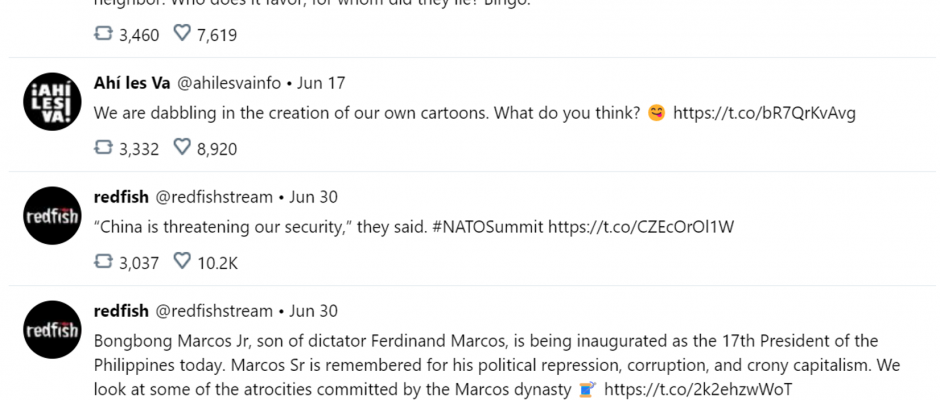The image size is (940, 400).
Task: Open redfish avatar beside Marcos tweet
Action: pos(52,329)
